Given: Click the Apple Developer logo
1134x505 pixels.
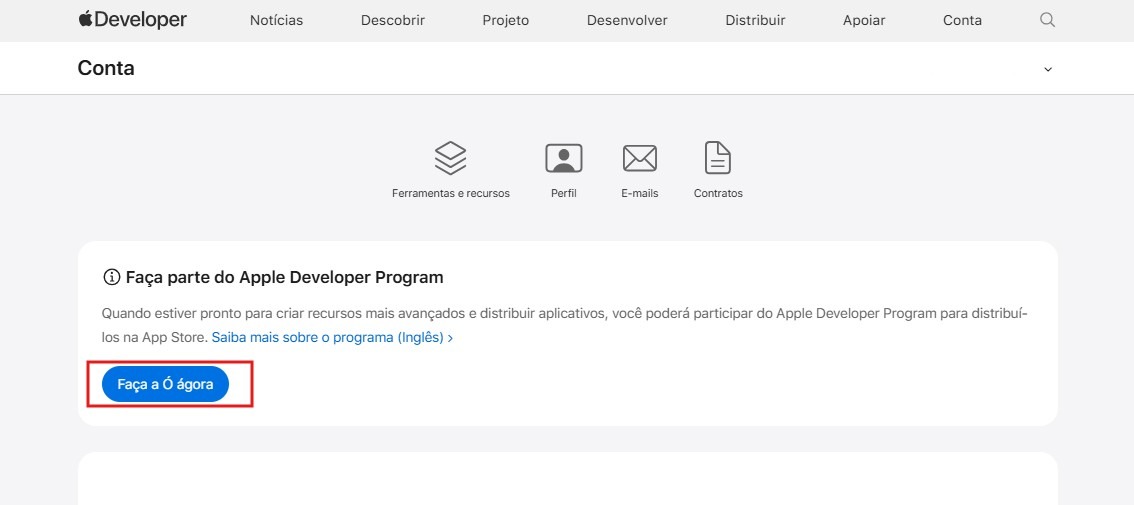Looking at the screenshot, I should coord(132,20).
